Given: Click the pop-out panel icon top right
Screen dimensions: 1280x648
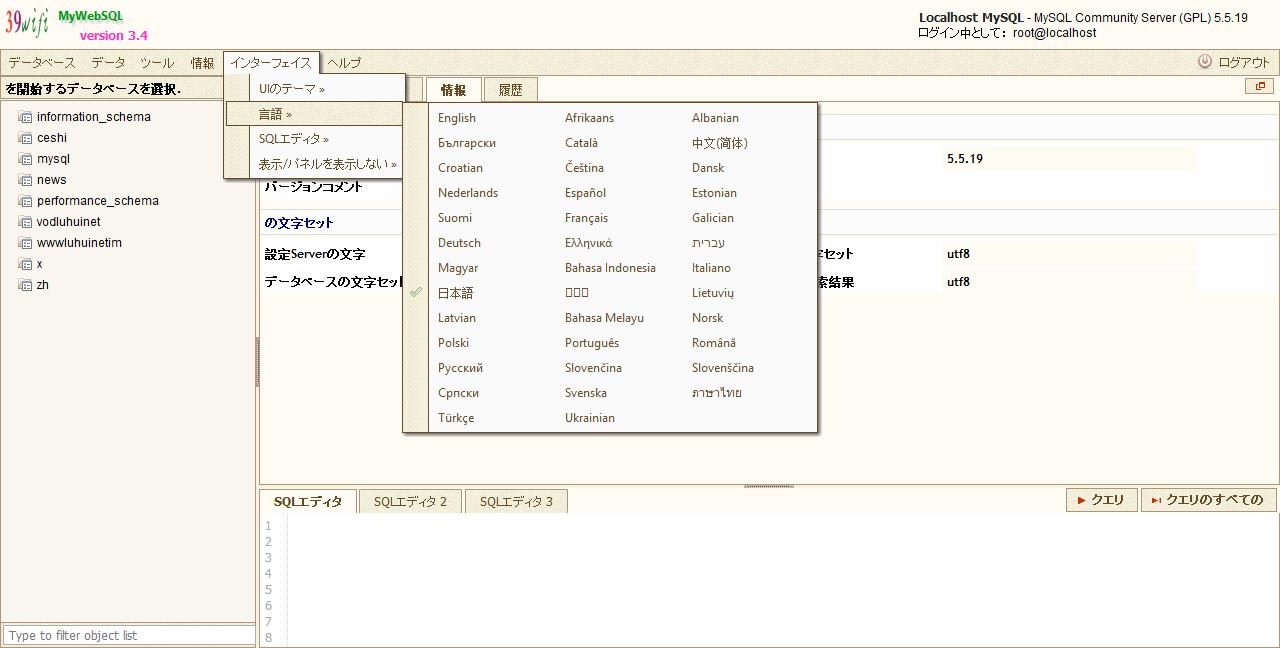Looking at the screenshot, I should tap(1259, 87).
